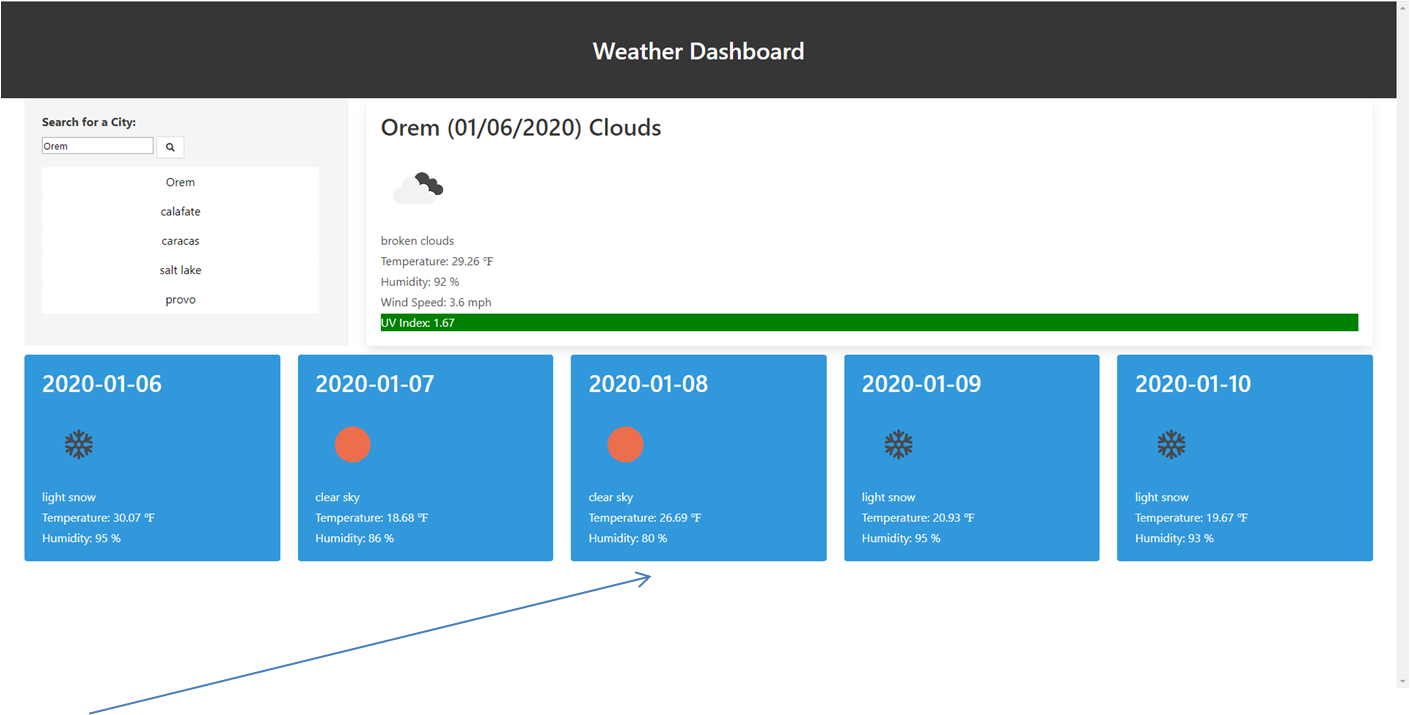
Task: Click Temperature: 30.07 °F on forecast card
Action: 98,518
